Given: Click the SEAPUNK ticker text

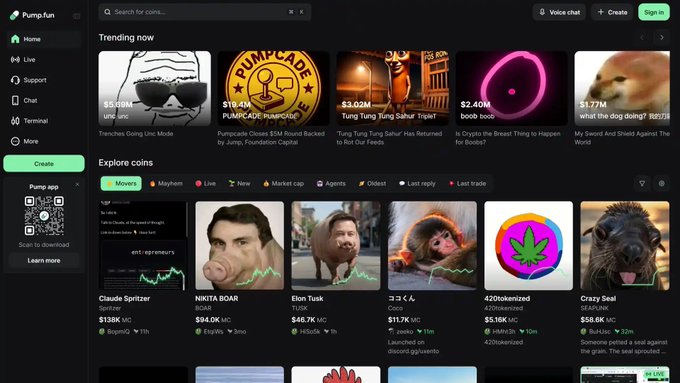Looking at the screenshot, I should tap(594, 308).
